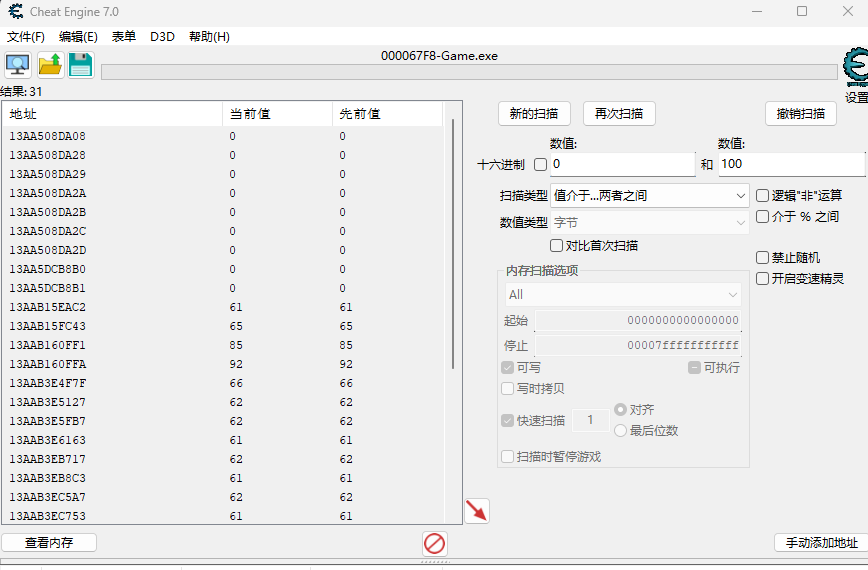Check the 写时拷贝 copy-on-write option

tap(507, 388)
